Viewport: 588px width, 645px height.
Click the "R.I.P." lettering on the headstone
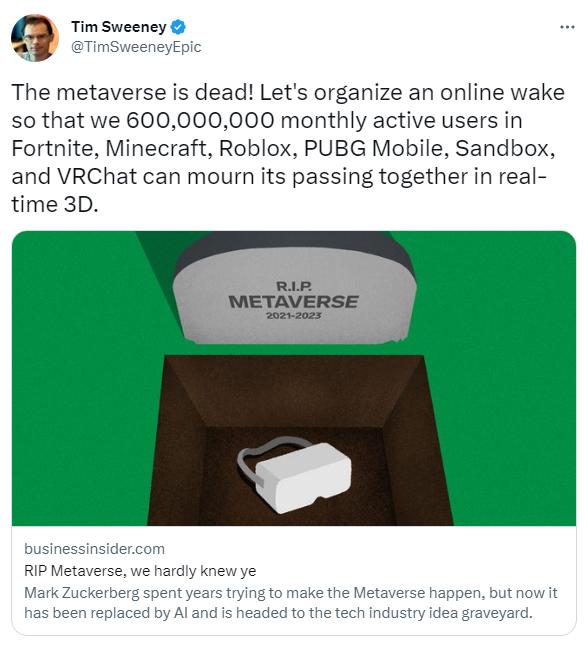(294, 286)
